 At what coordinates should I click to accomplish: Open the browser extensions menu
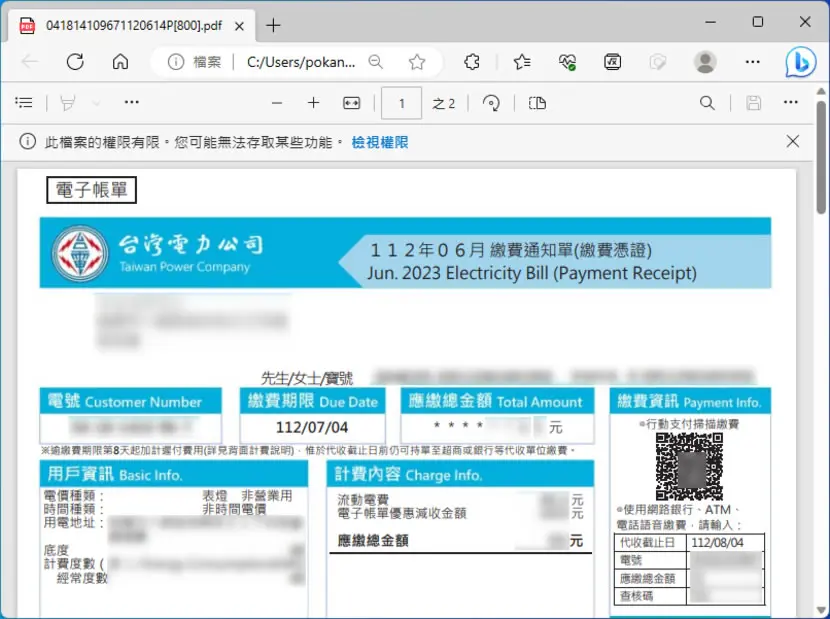[x=472, y=62]
